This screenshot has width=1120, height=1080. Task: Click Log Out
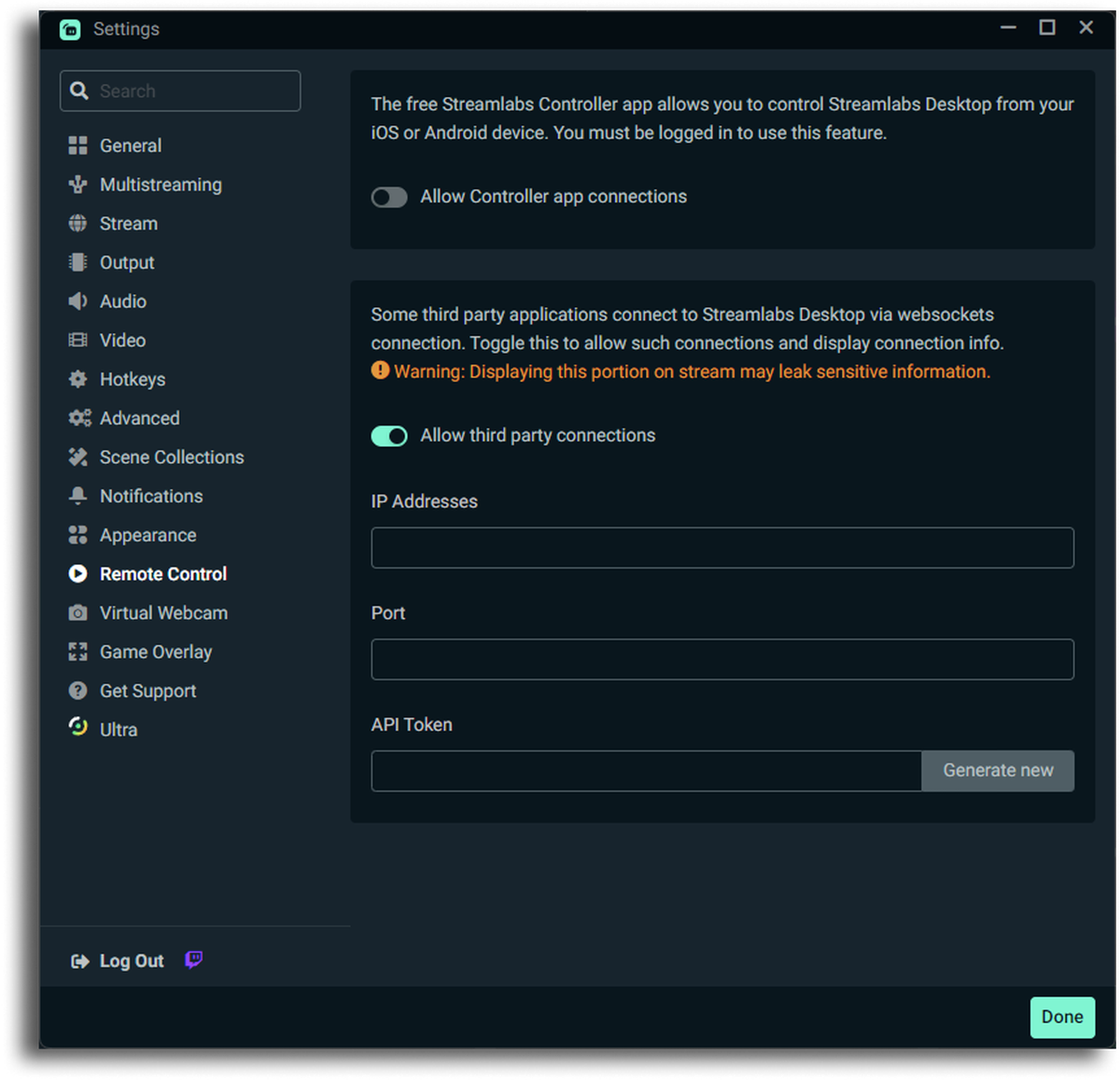[132, 961]
